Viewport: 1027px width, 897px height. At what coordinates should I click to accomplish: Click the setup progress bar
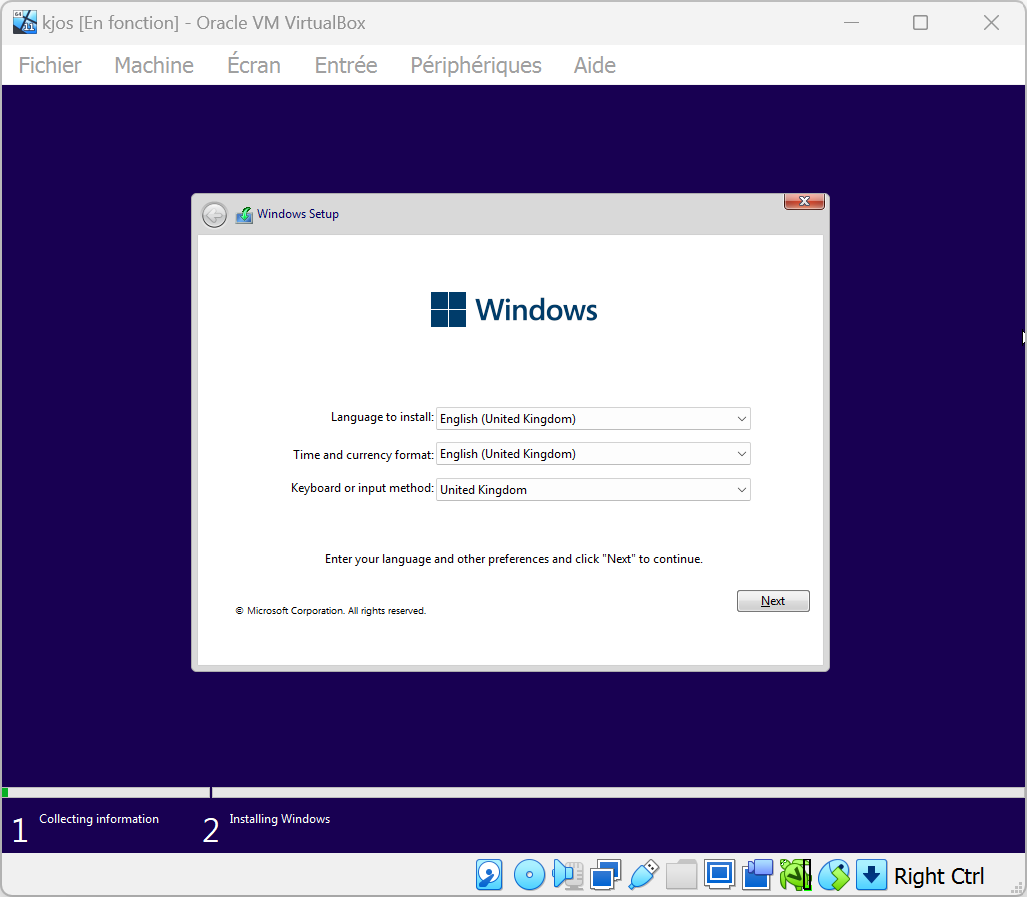click(514, 792)
